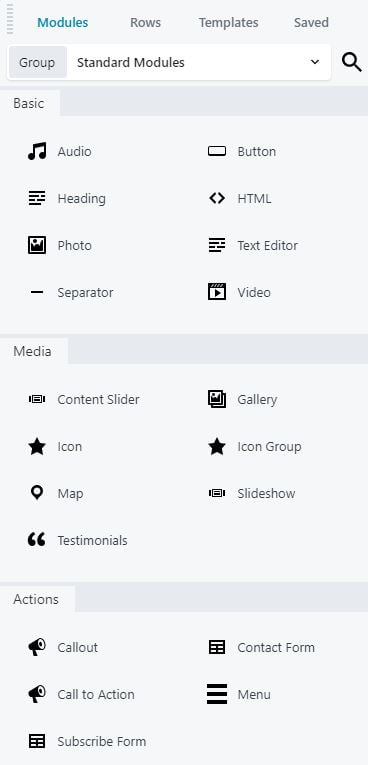The image size is (368, 765).
Task: Go to the Saved tab
Action: tap(311, 22)
